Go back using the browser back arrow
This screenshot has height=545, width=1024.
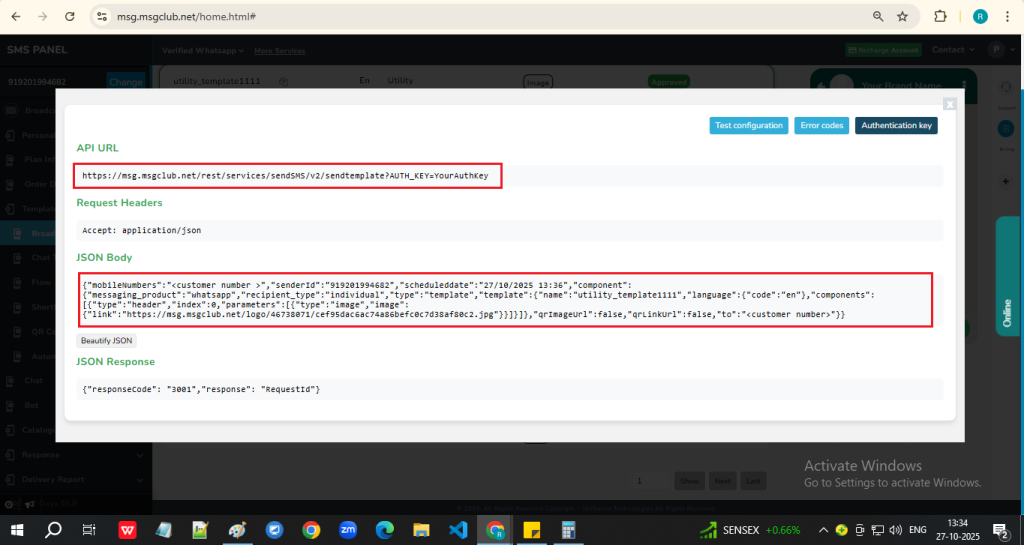pyautogui.click(x=16, y=17)
